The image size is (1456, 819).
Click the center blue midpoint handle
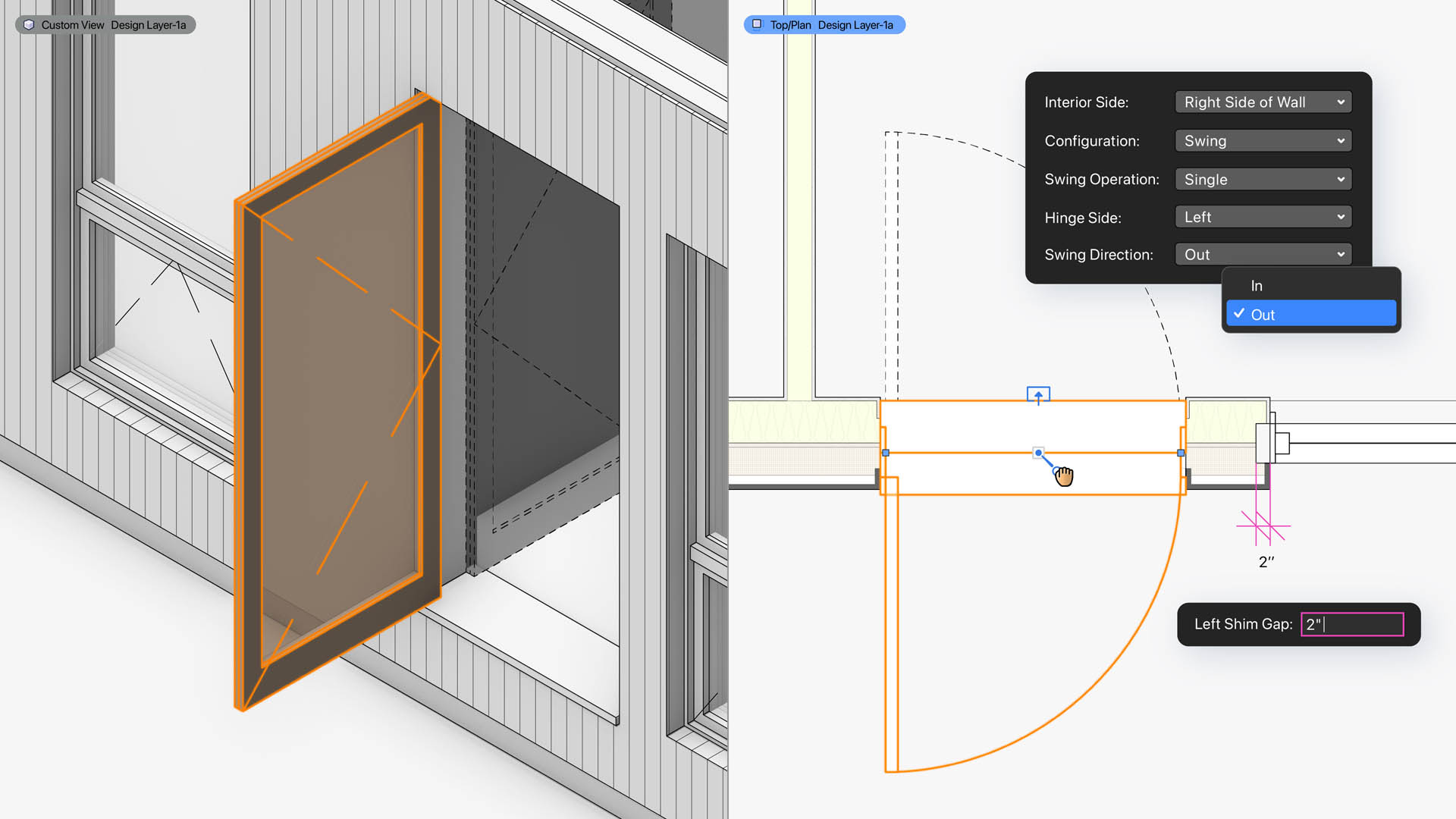pos(1038,453)
